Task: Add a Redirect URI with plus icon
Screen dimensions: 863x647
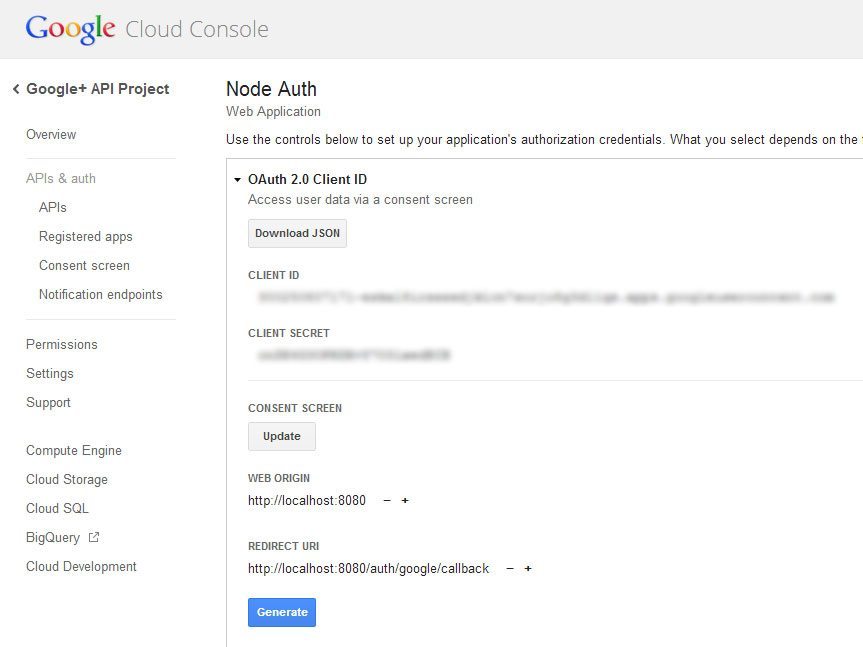Action: pos(528,568)
